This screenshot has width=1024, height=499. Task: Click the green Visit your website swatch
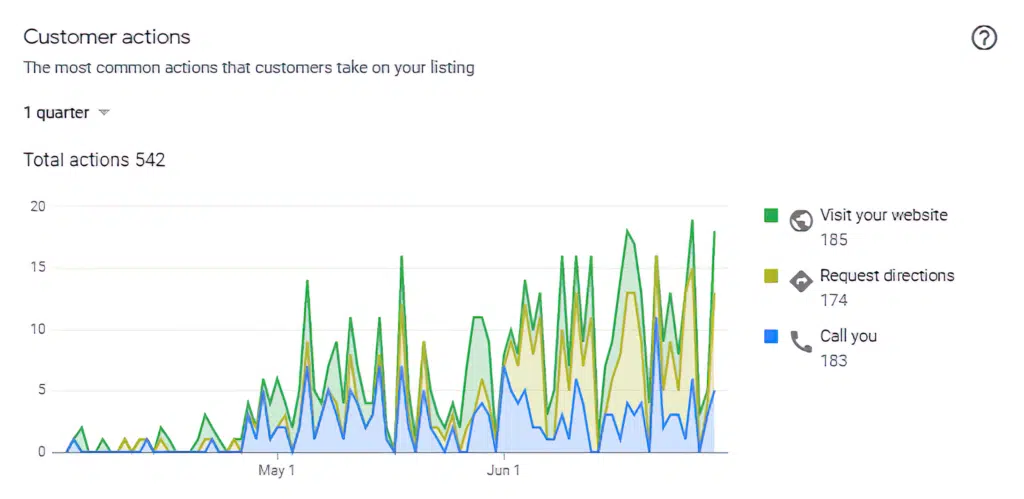[x=771, y=215]
